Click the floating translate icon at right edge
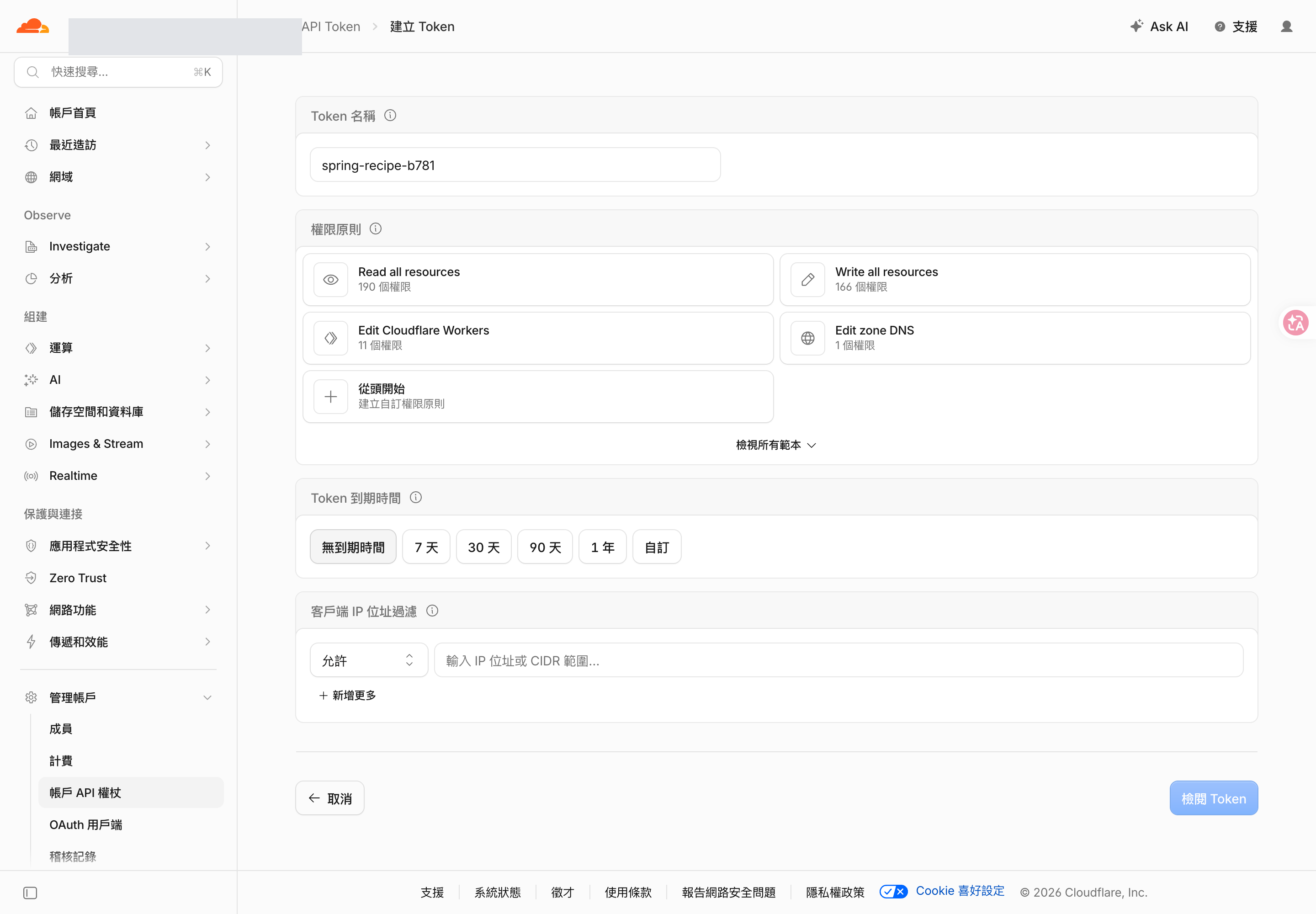Screen dimensions: 1316x914 [x=1295, y=323]
